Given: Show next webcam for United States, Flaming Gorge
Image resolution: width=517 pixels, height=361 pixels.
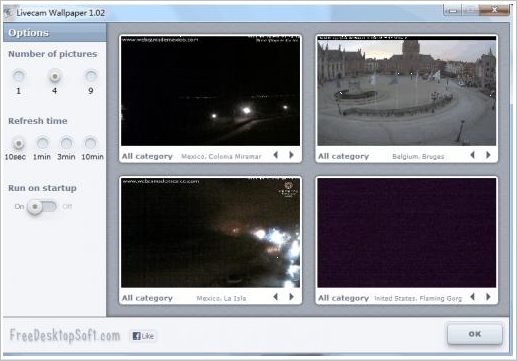Looking at the screenshot, I should click(488, 297).
